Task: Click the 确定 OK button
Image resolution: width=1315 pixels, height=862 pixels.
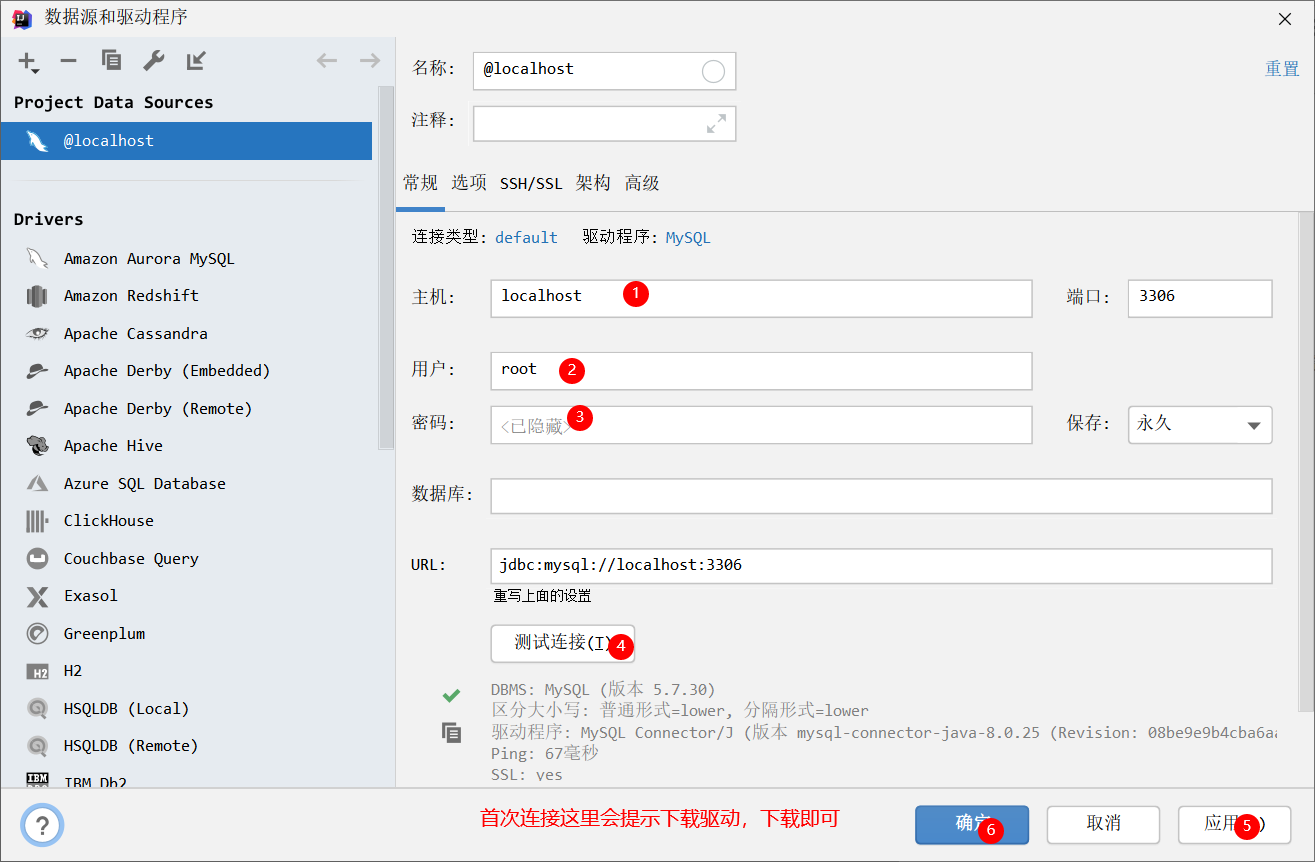Action: pos(972,825)
